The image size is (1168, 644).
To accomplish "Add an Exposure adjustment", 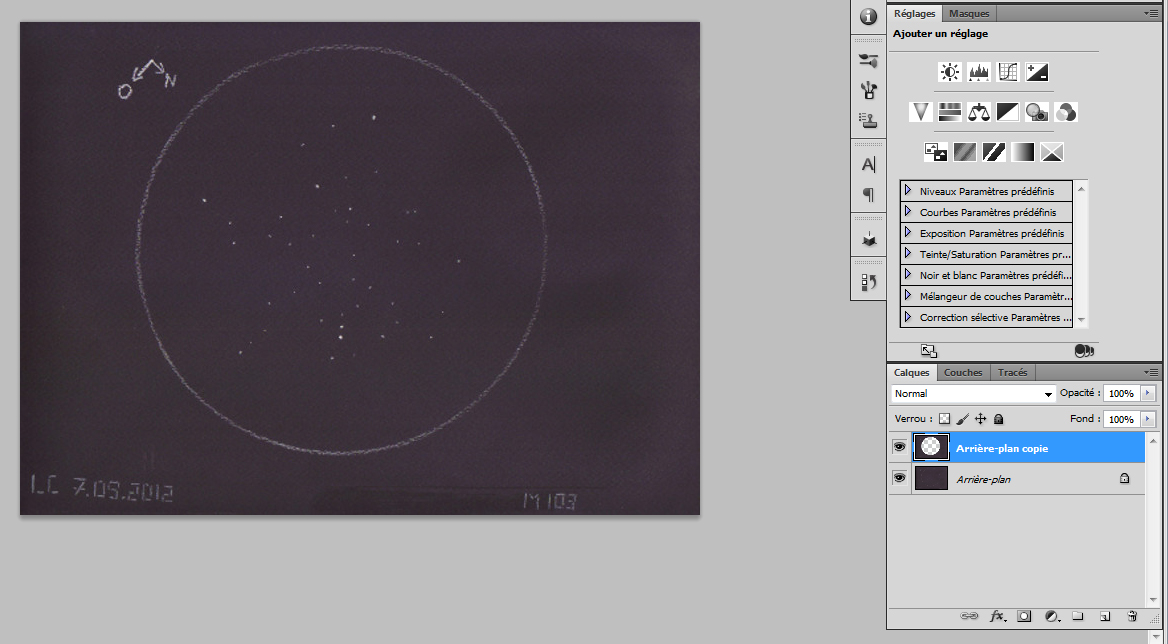I will (1037, 72).
